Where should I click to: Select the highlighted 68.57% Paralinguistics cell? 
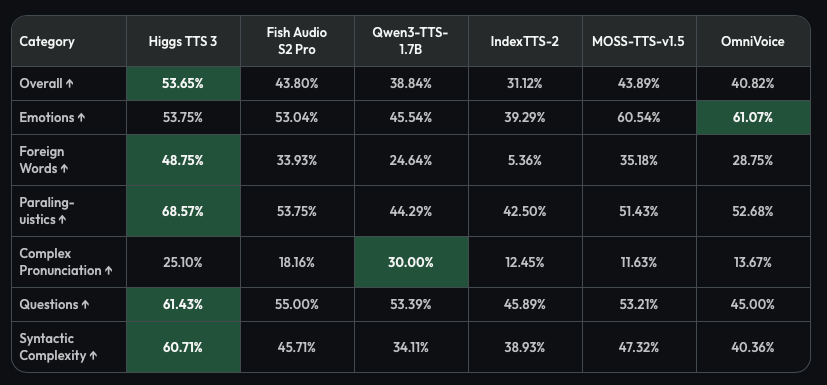coord(183,211)
